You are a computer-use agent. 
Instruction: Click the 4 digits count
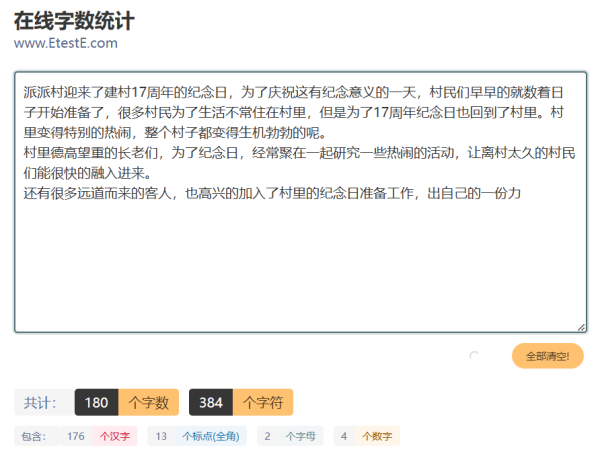click(344, 436)
